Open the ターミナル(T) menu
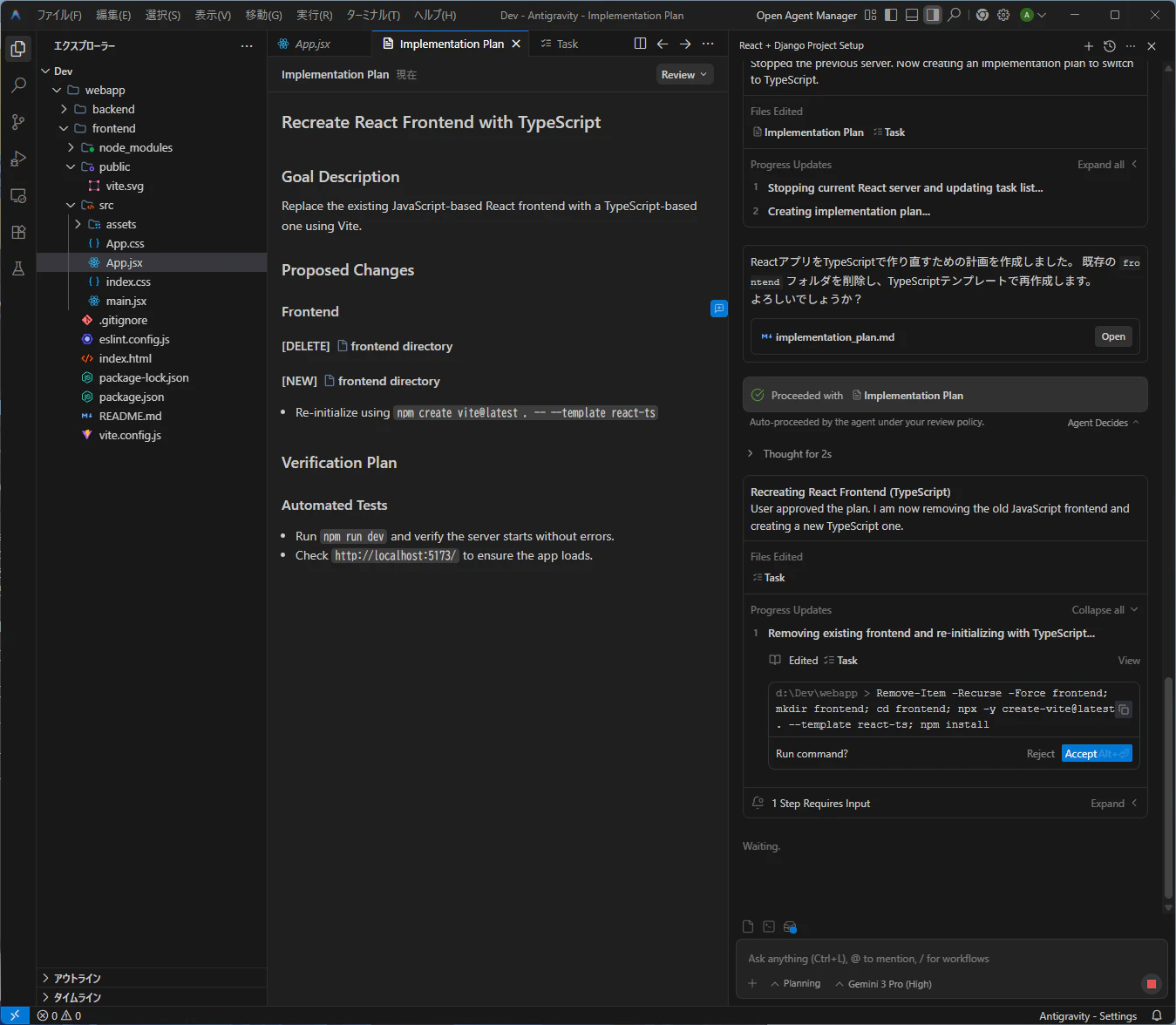 pyautogui.click(x=373, y=15)
